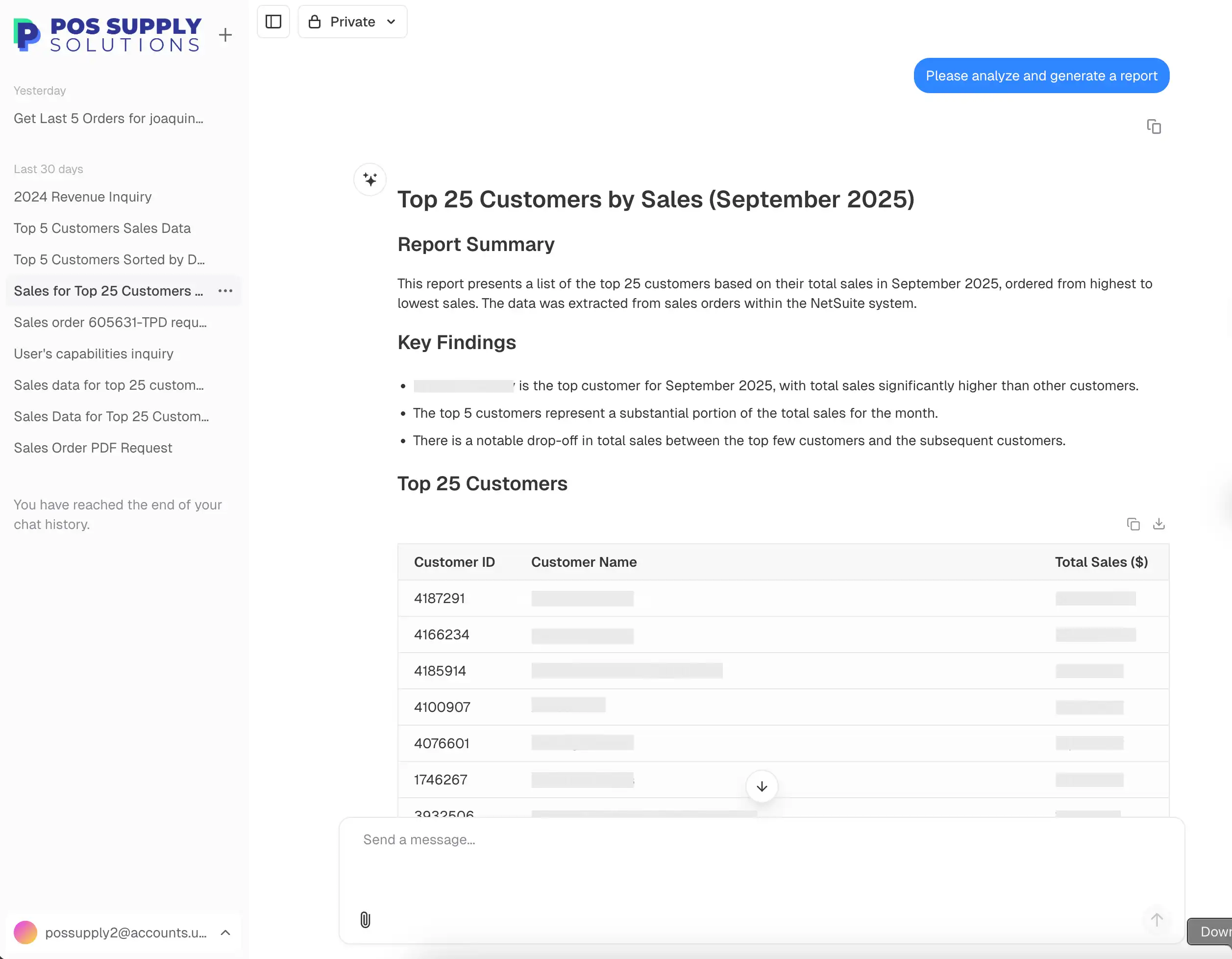Select the 'Top 5 Customers Sales Data' chat
Image resolution: width=1232 pixels, height=959 pixels.
tap(102, 228)
